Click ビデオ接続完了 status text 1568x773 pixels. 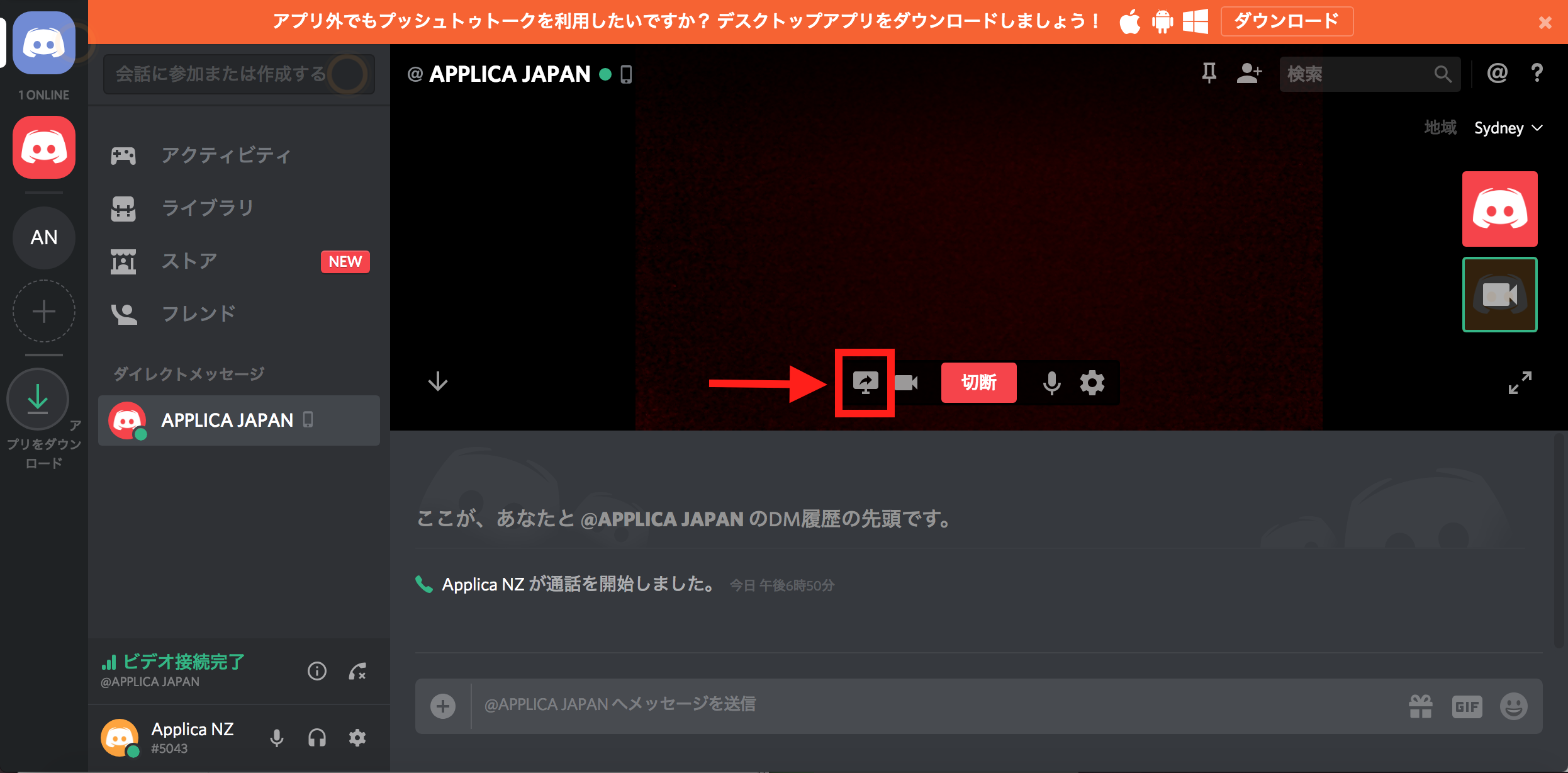(x=184, y=662)
